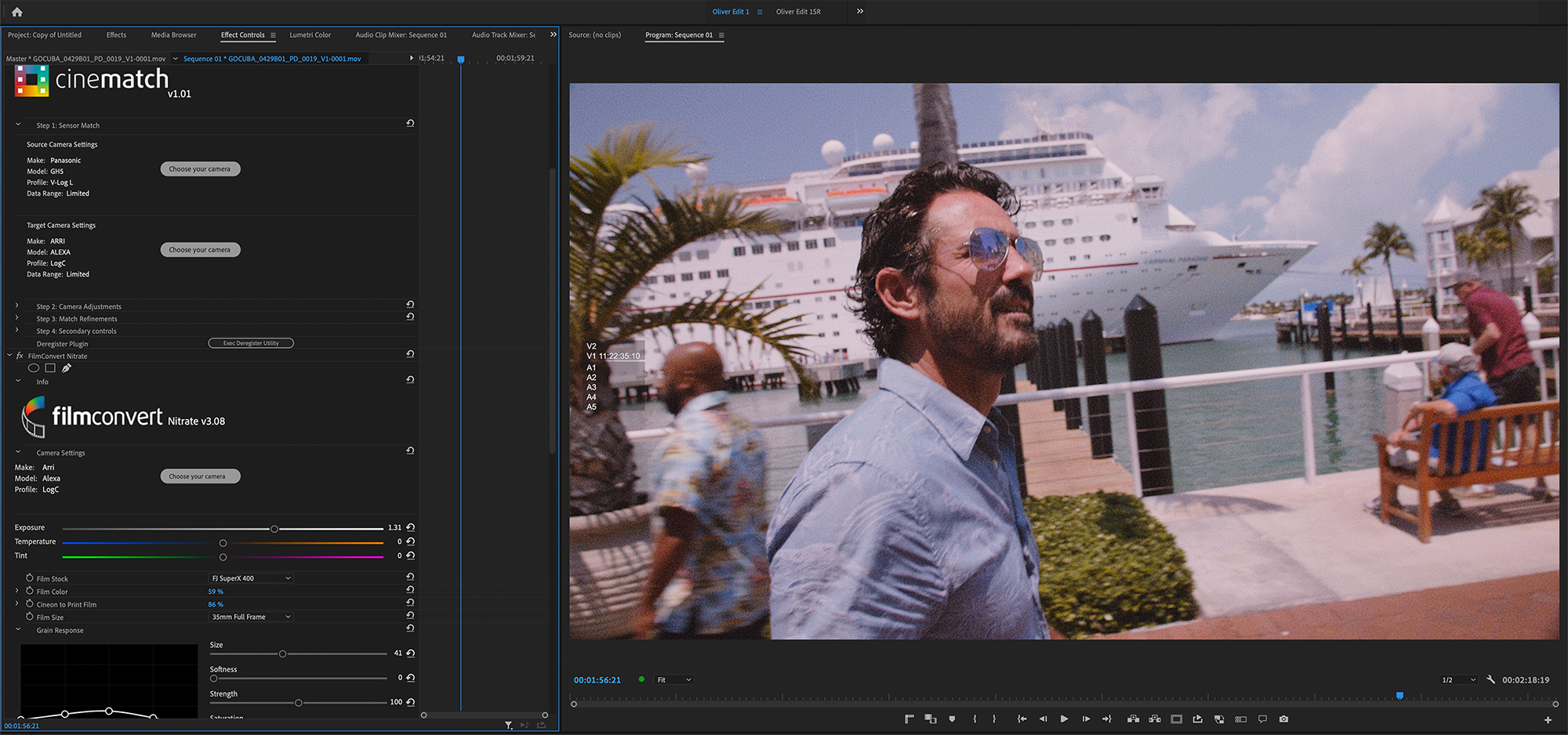Screen dimensions: 1568x735
Task: Play the sequence in Program monitor
Action: [x=1064, y=719]
